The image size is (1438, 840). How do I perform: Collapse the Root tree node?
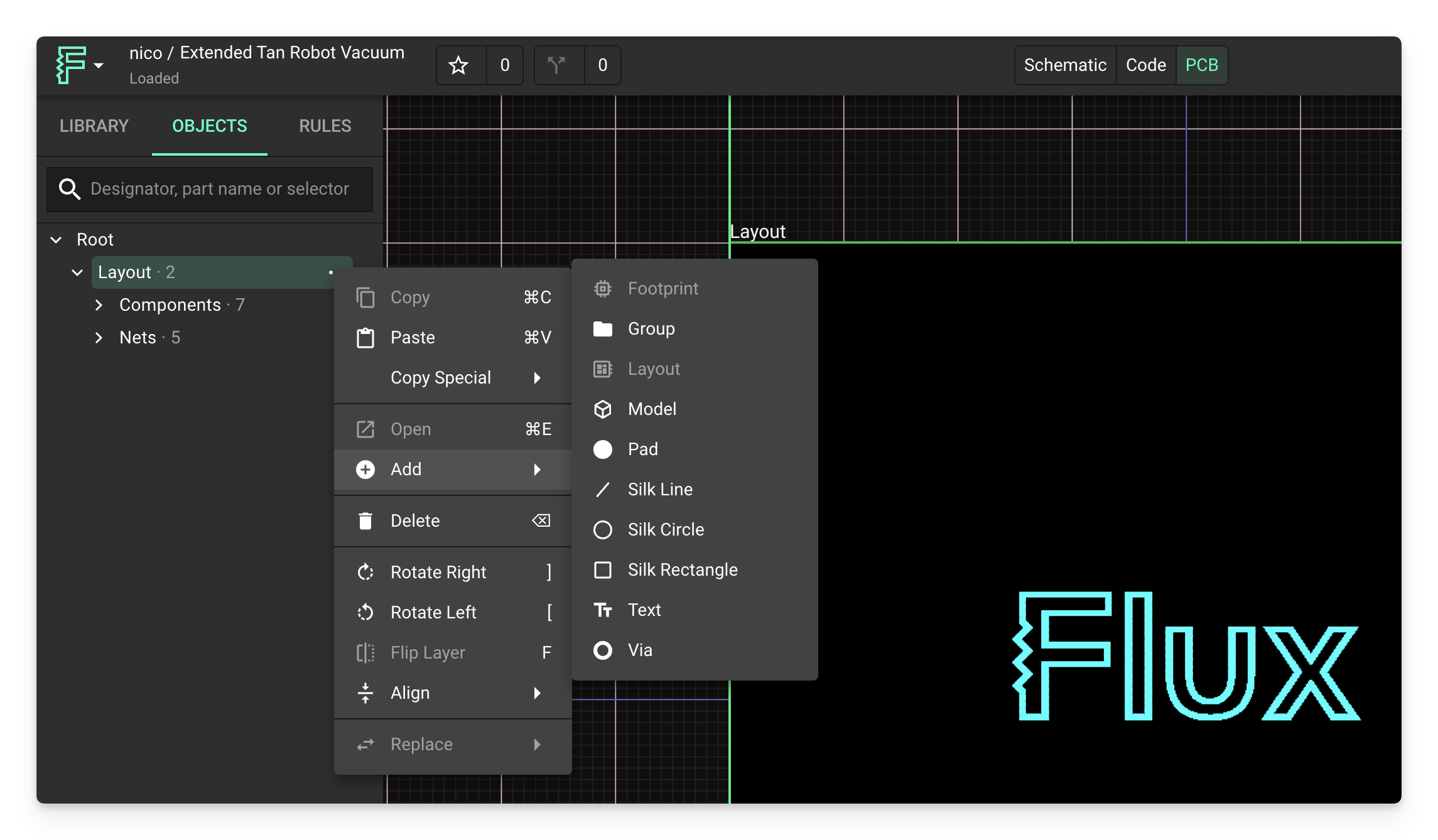tap(57, 240)
